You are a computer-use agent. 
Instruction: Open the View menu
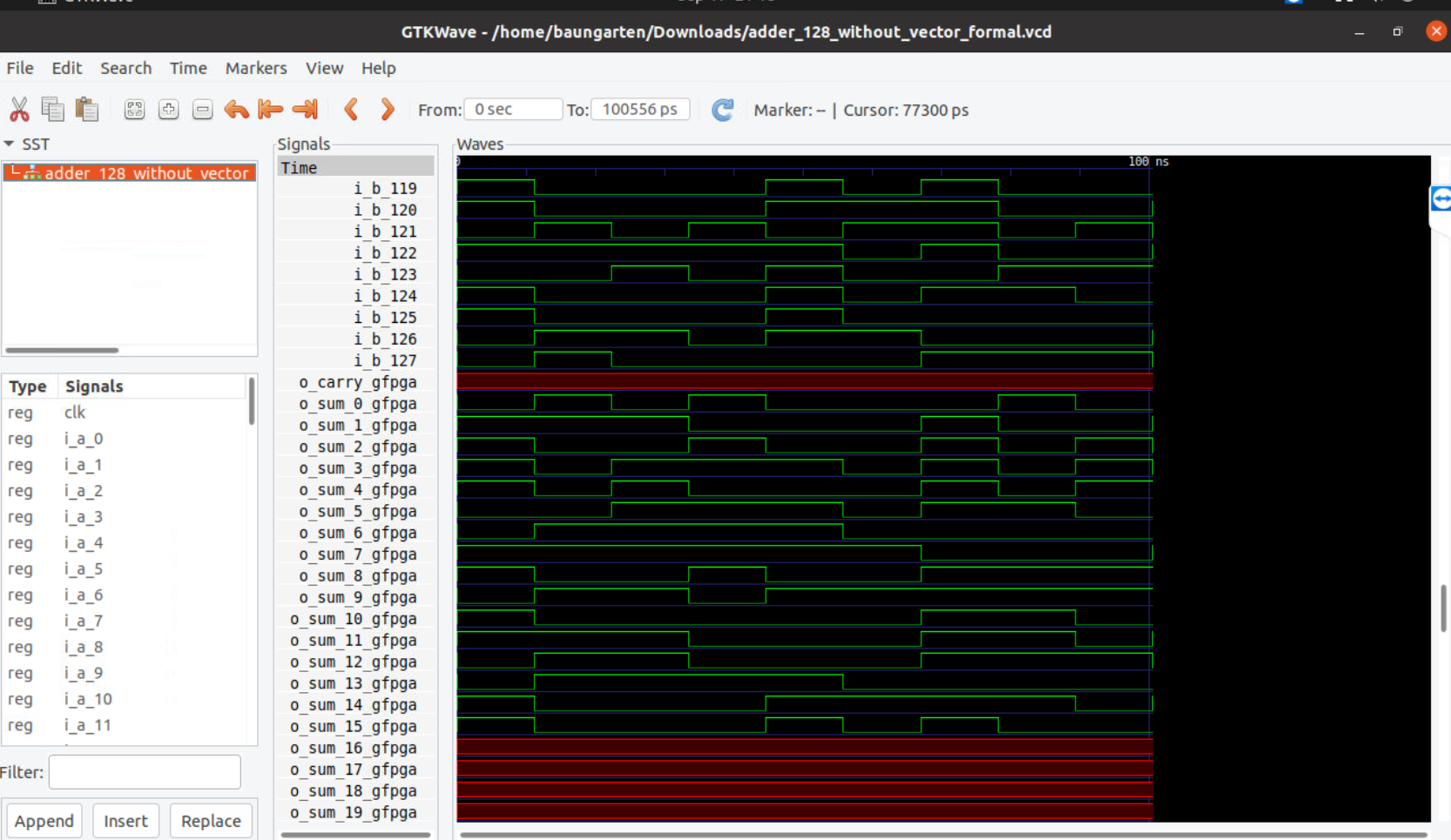pos(324,68)
